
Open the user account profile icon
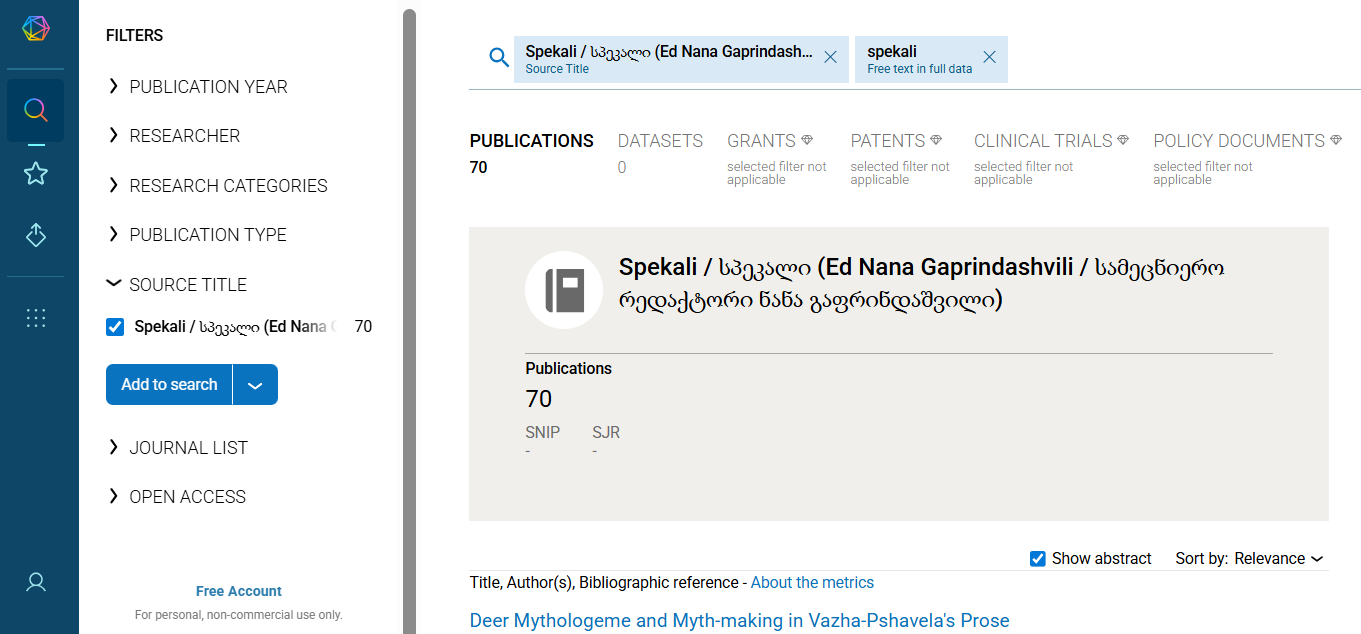[x=36, y=582]
